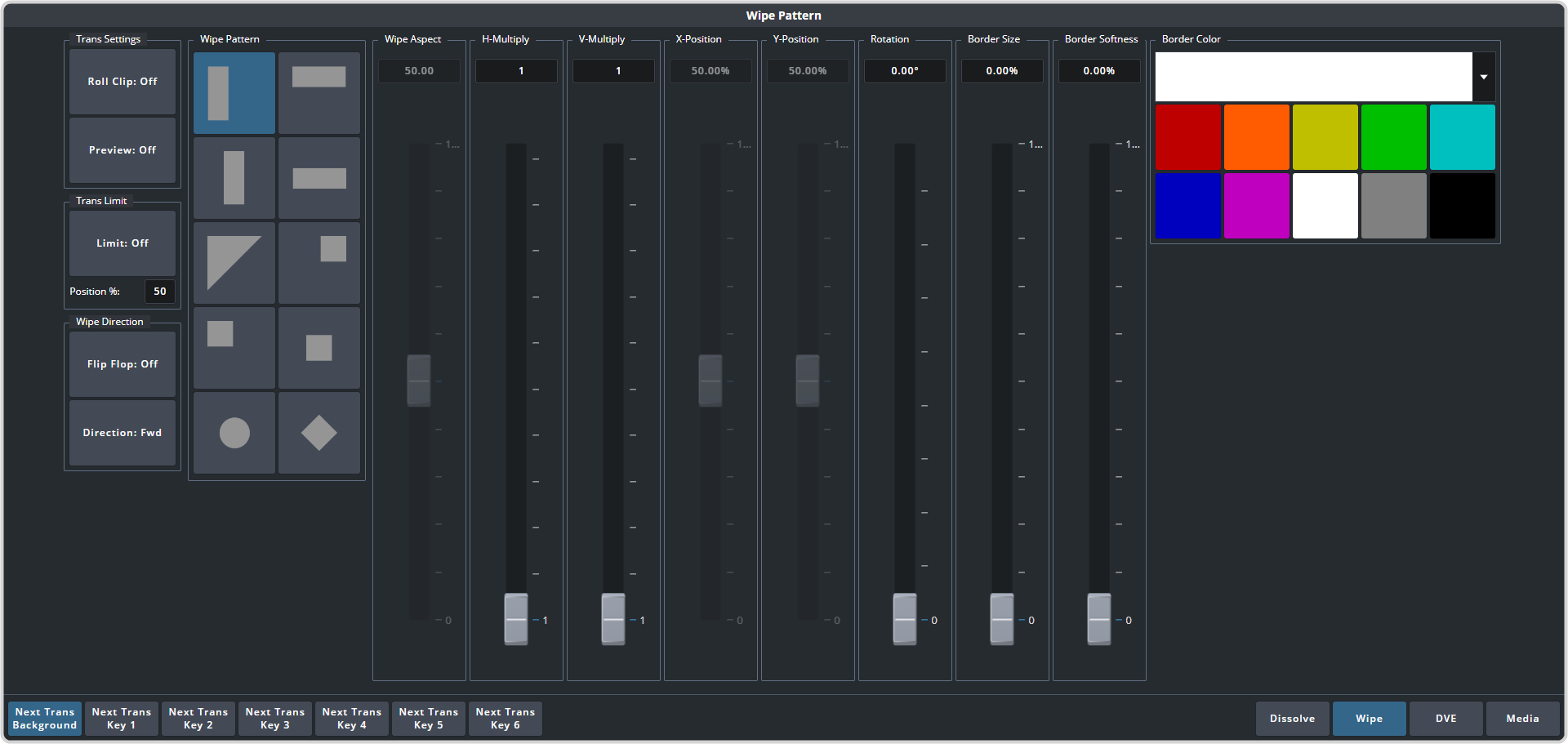Choose the centered horizontal bar wipe pattern
The height and width of the screenshot is (744, 1568).
(x=319, y=178)
